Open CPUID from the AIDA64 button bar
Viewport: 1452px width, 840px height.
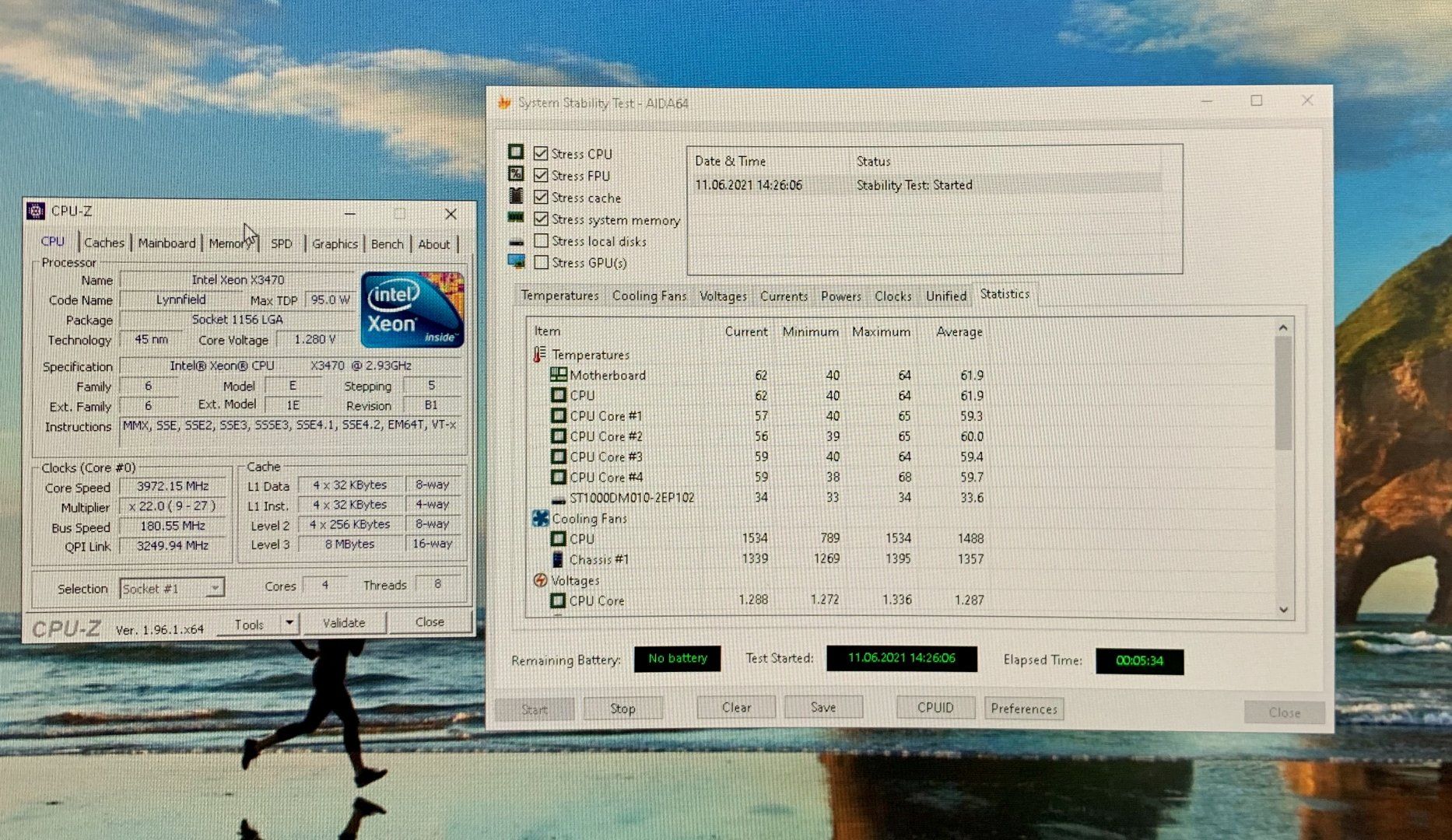[935, 708]
